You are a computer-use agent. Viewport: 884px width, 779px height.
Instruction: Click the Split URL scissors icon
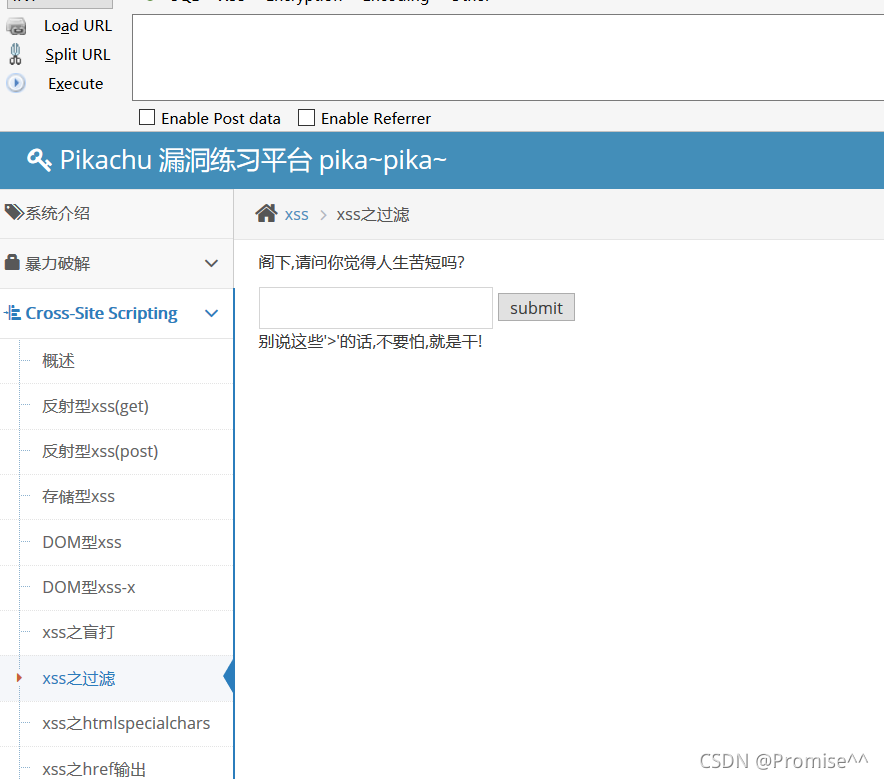tap(16, 55)
